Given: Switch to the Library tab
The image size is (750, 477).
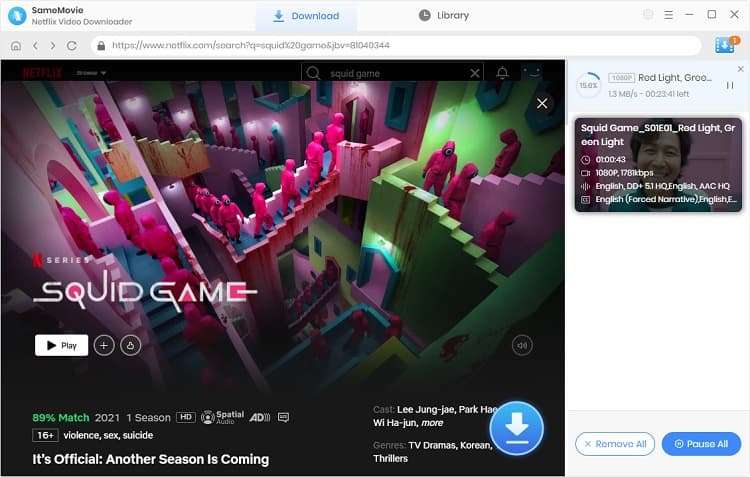Looking at the screenshot, I should coord(443,16).
